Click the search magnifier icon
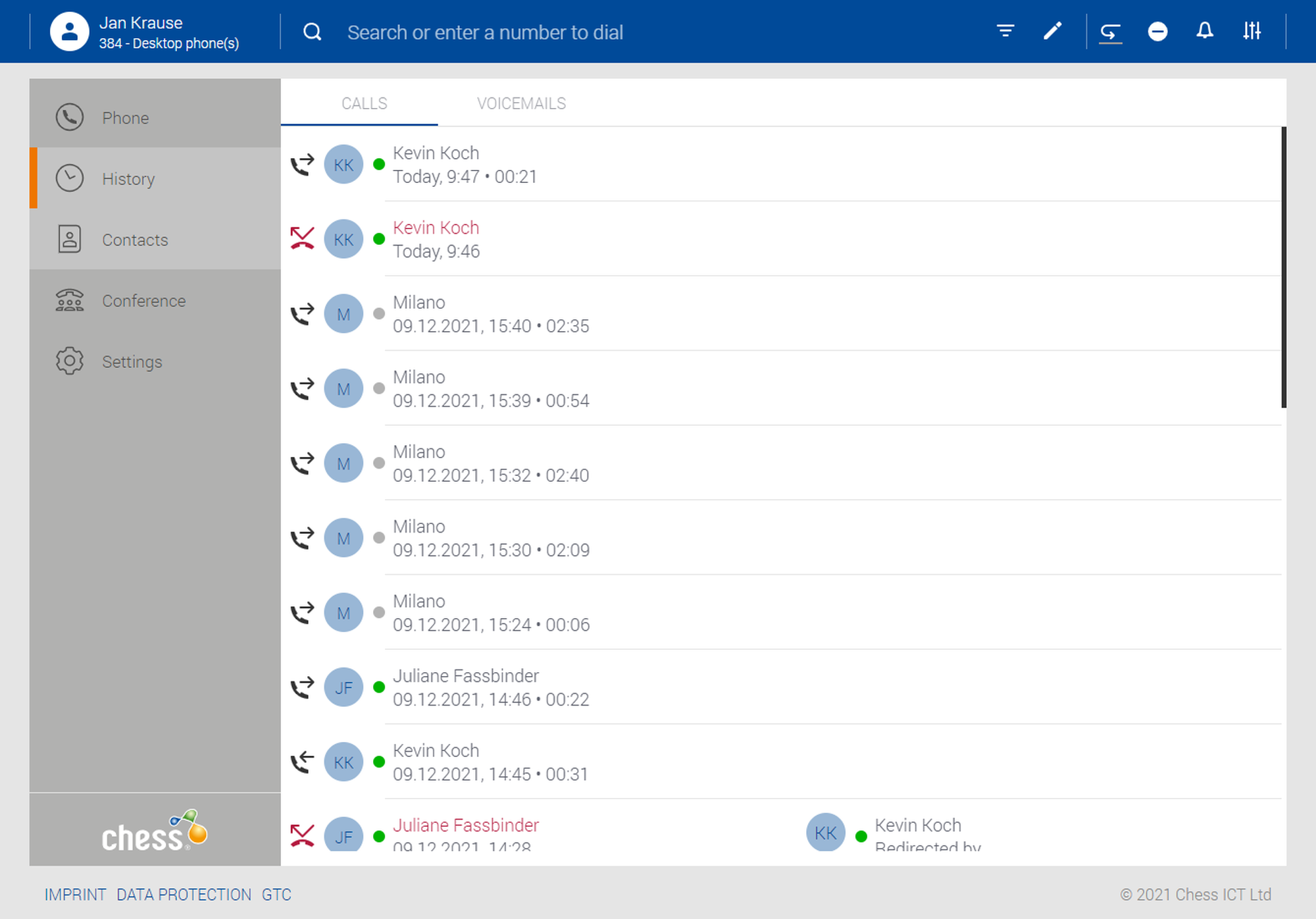This screenshot has width=1316, height=919. [313, 32]
